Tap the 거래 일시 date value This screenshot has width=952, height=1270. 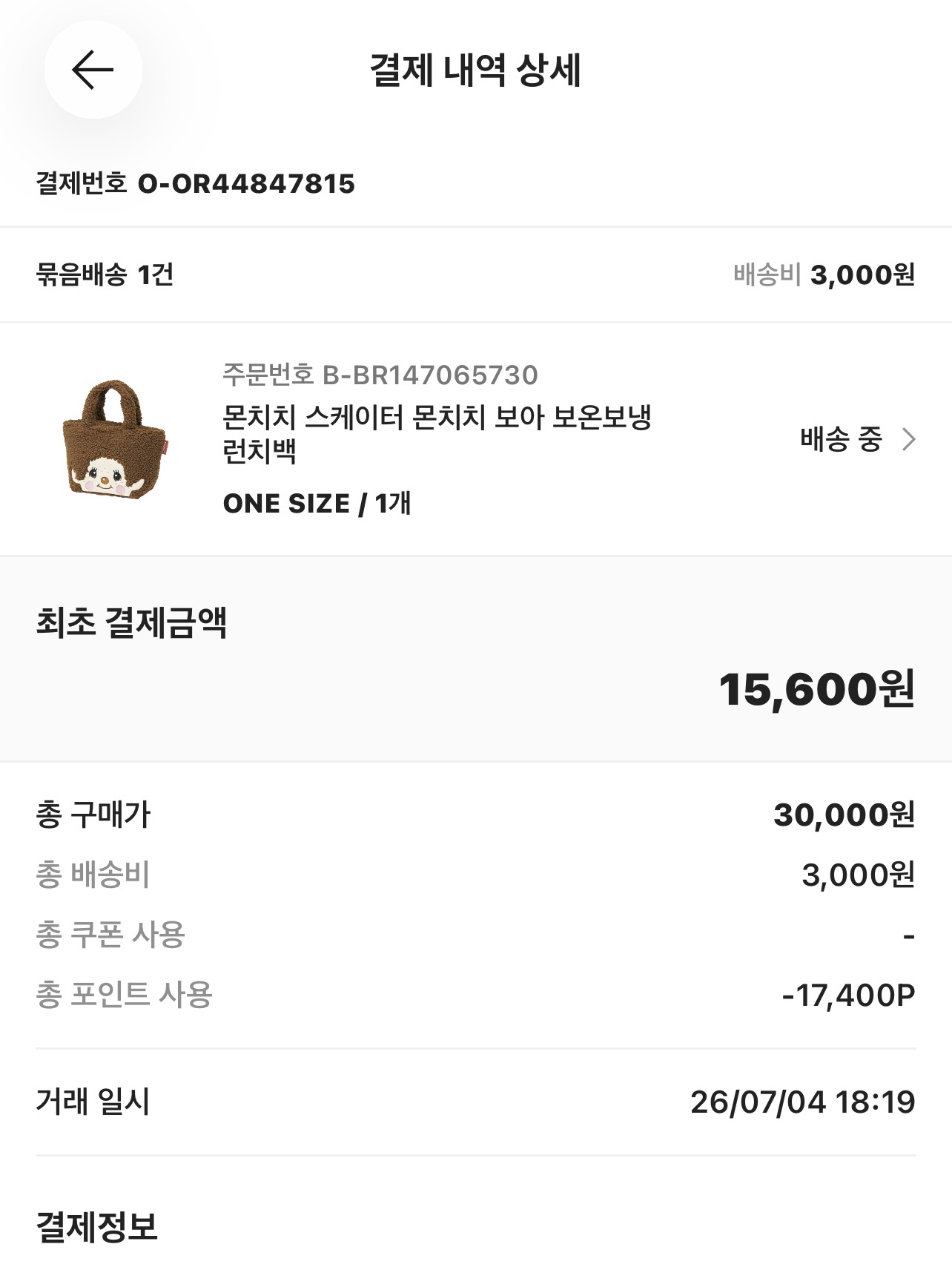point(803,1102)
